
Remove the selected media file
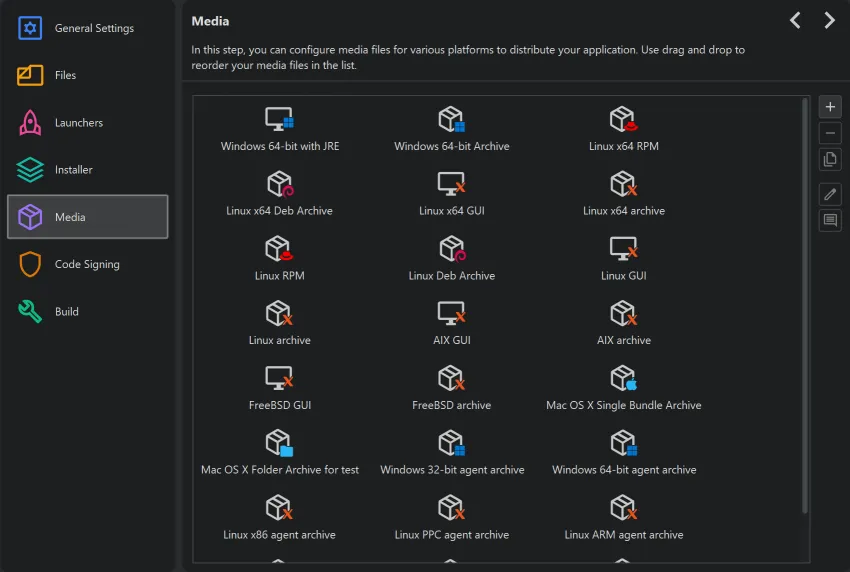tap(830, 133)
